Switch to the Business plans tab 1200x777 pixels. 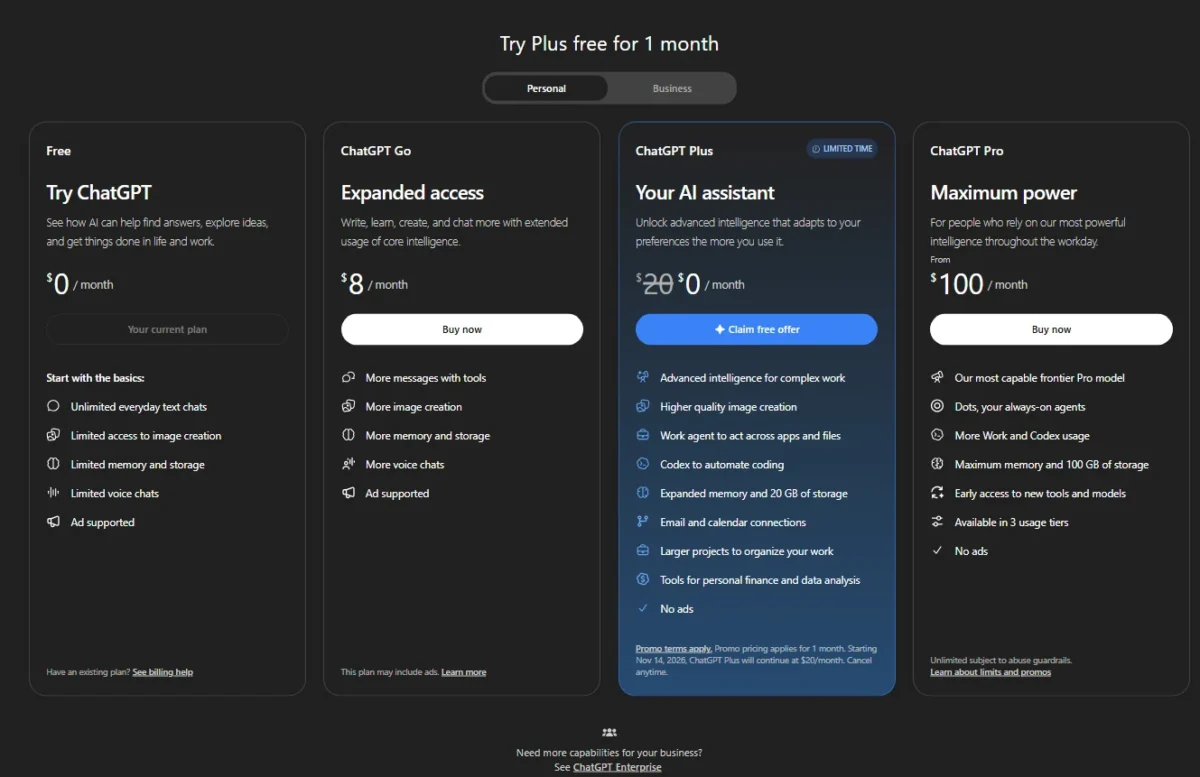coord(672,88)
